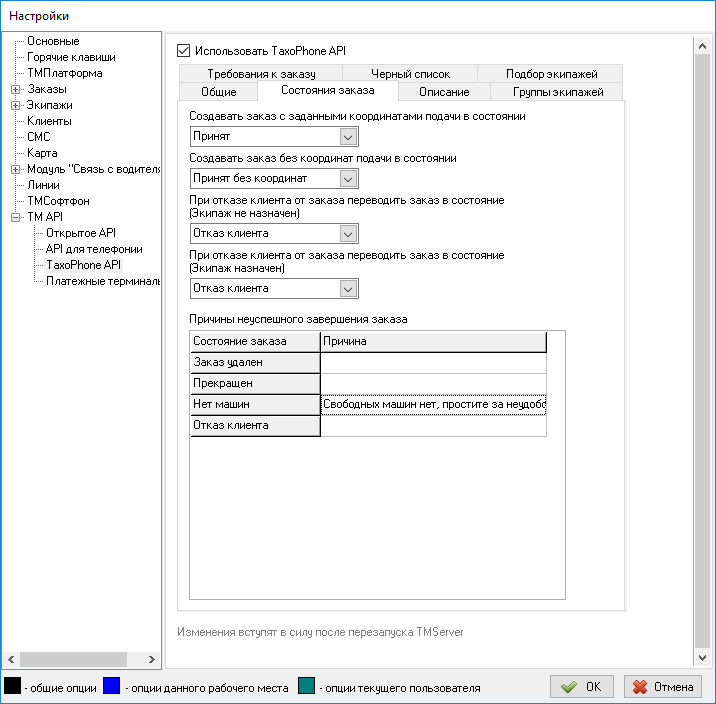Click the reason cell for Нет машин
The width and height of the screenshot is (716, 704).
(433, 405)
